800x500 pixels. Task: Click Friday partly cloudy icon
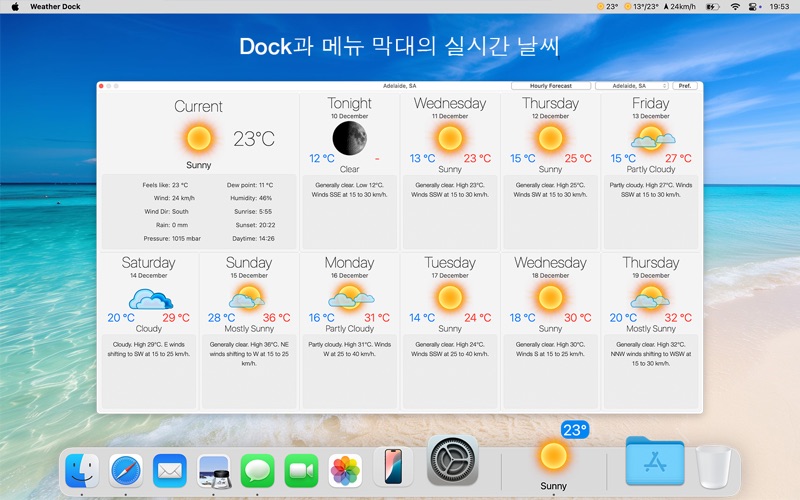coord(652,138)
